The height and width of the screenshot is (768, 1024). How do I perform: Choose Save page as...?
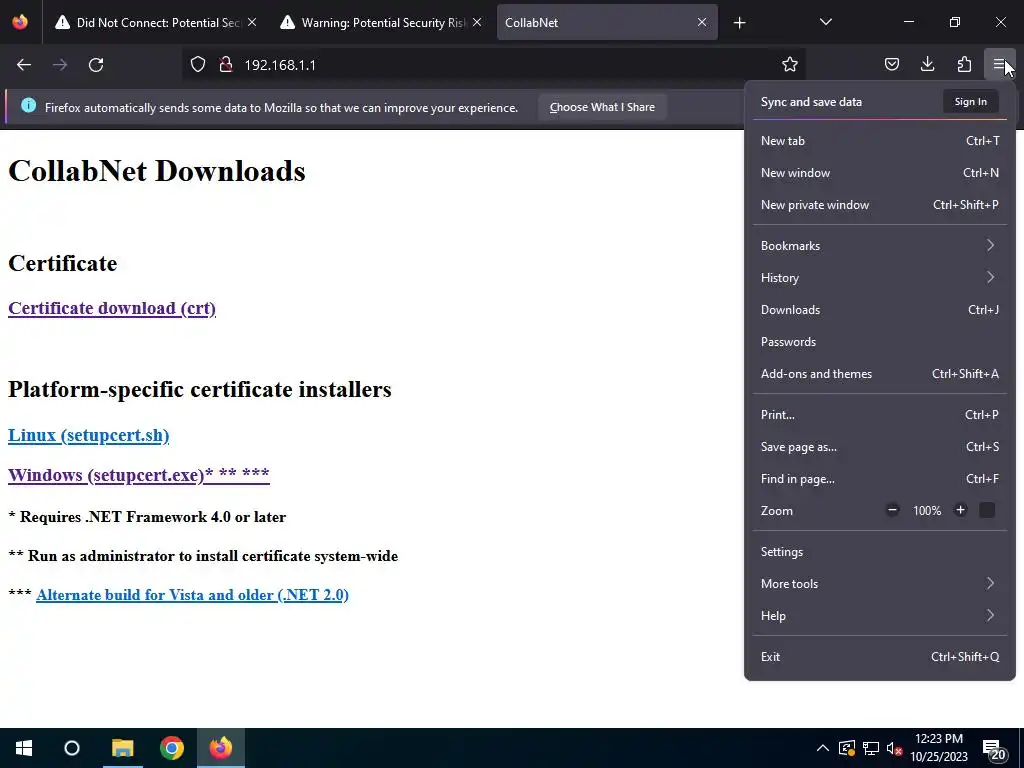tap(880, 447)
